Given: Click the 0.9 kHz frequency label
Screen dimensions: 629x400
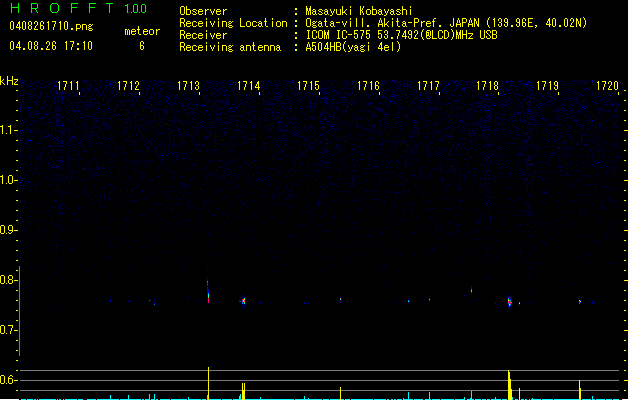Looking at the screenshot, I should pyautogui.click(x=8, y=230).
